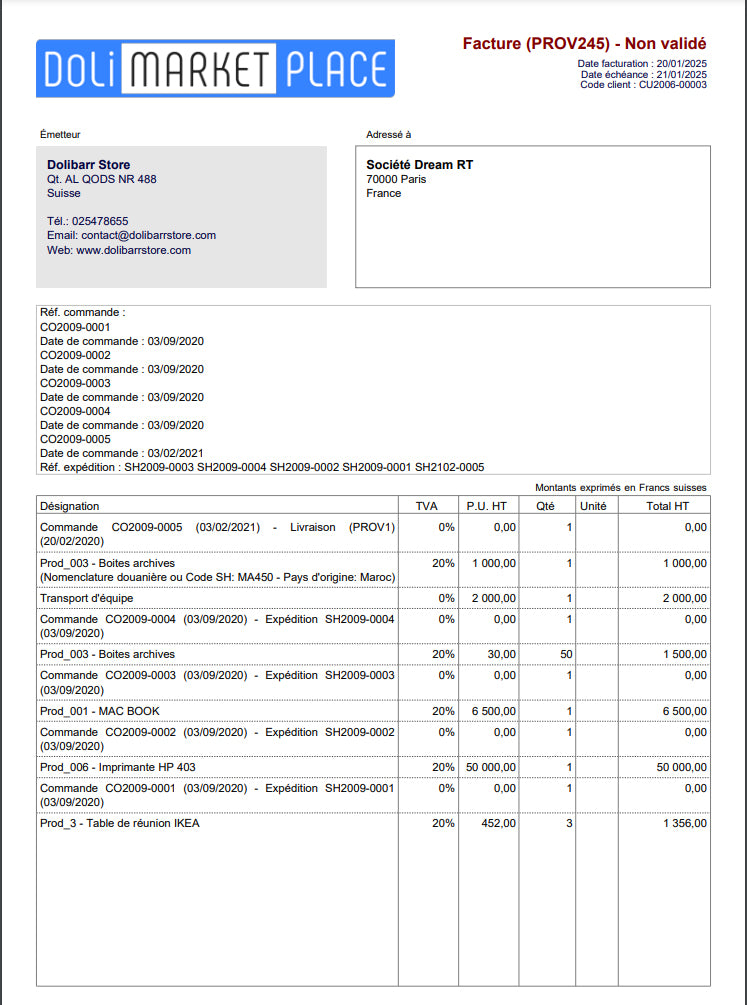Select the TVA column header
747x1005 pixels.
coord(427,506)
